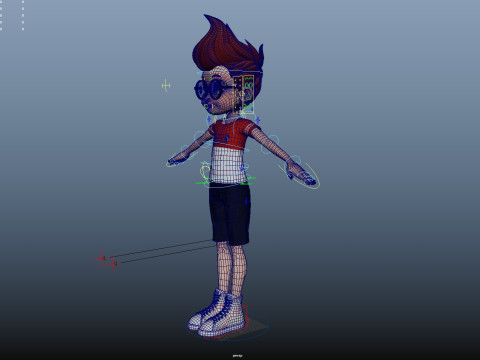Select the white checkered lower shirt mesh
The height and width of the screenshot is (360, 480).
pyautogui.click(x=228, y=165)
